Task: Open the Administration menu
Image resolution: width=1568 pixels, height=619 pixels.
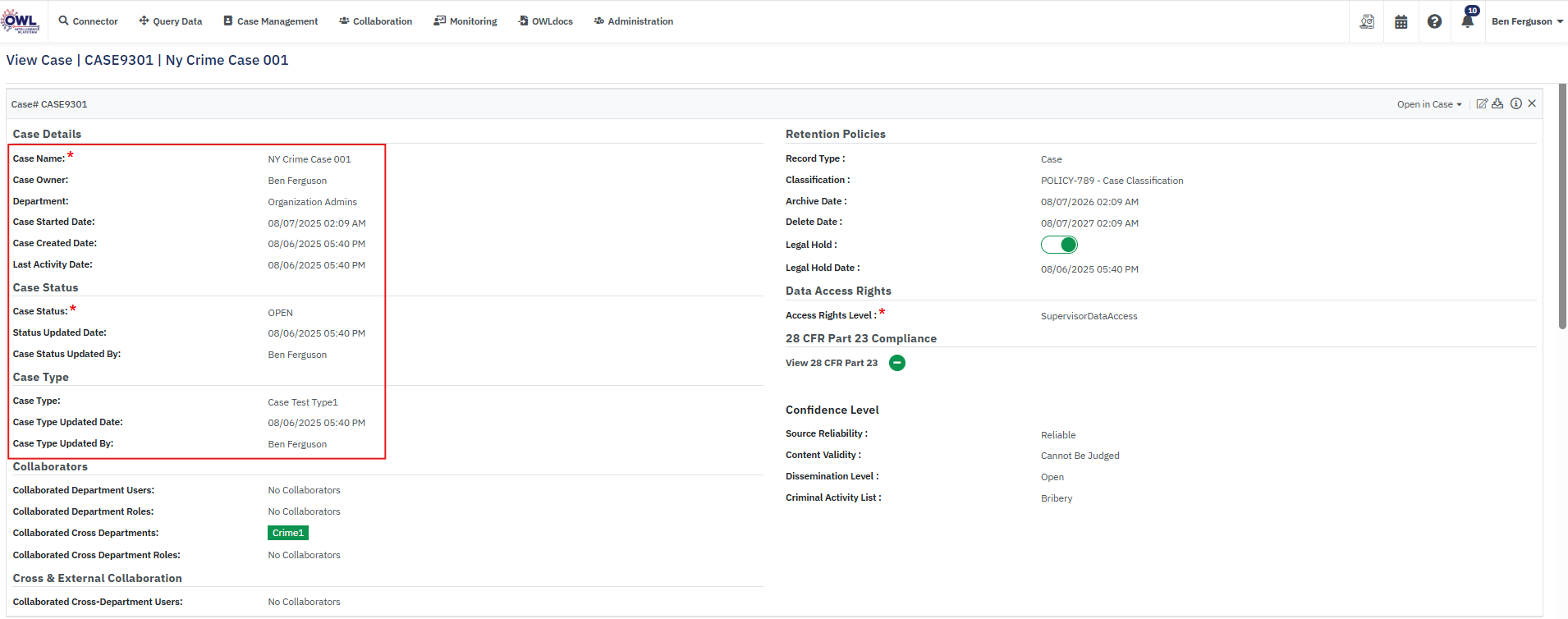Action: tap(633, 21)
